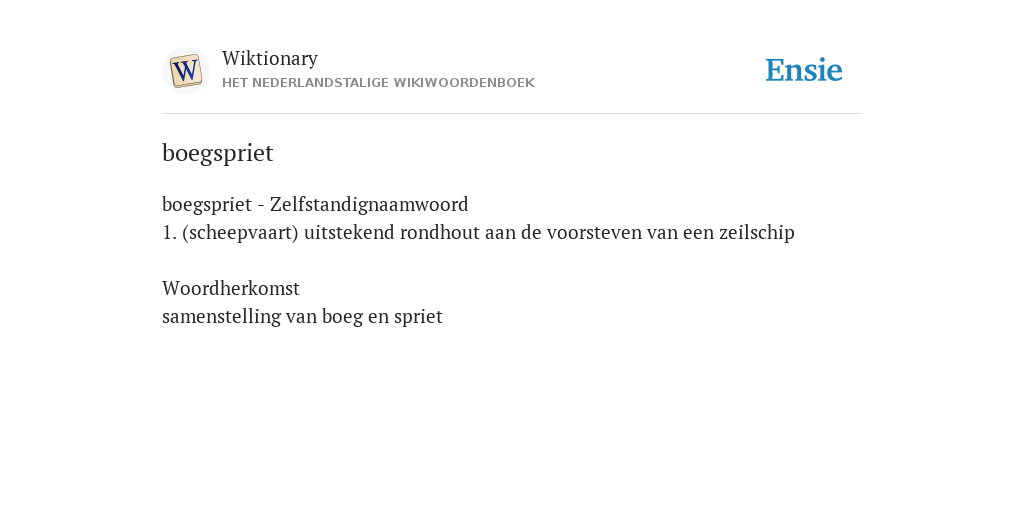Image resolution: width=1024 pixels, height=512 pixels.
Task: Click the (scheepvaart) category tag
Action: pos(240,232)
